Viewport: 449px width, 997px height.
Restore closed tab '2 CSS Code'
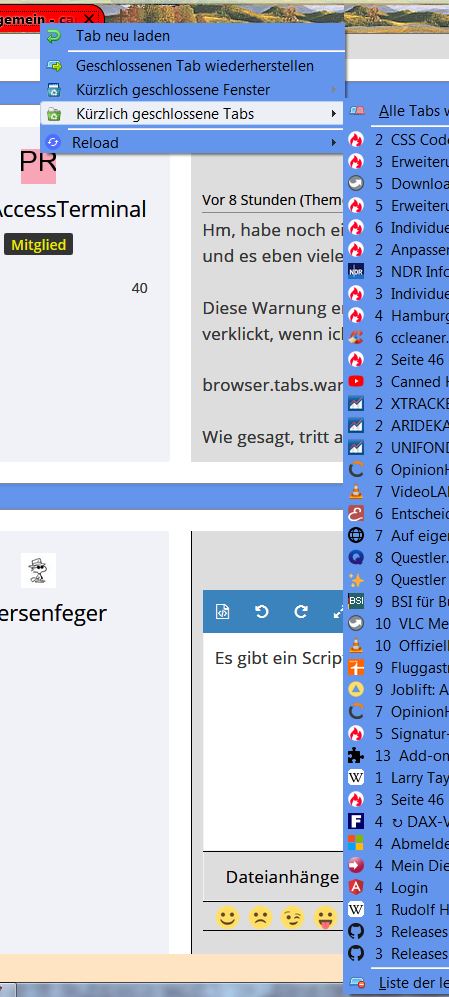(399, 140)
